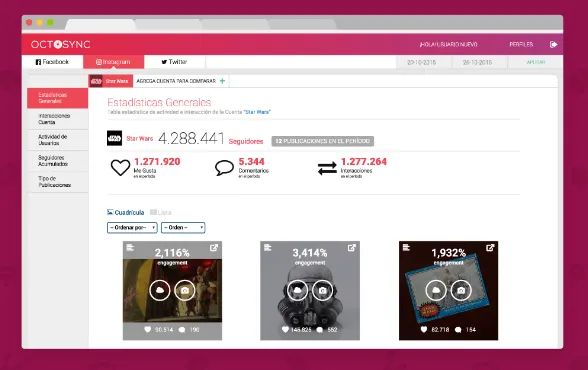Open Seguidores Acumulados in sidebar

(57, 161)
